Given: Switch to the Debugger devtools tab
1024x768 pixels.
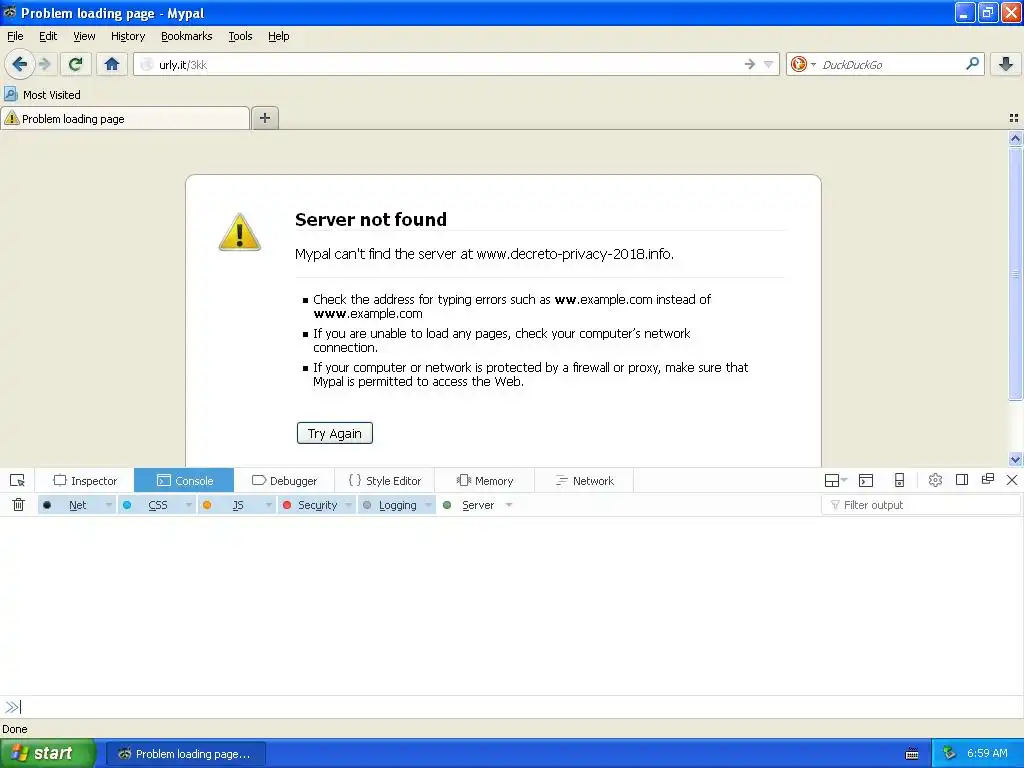Looking at the screenshot, I should 284,481.
